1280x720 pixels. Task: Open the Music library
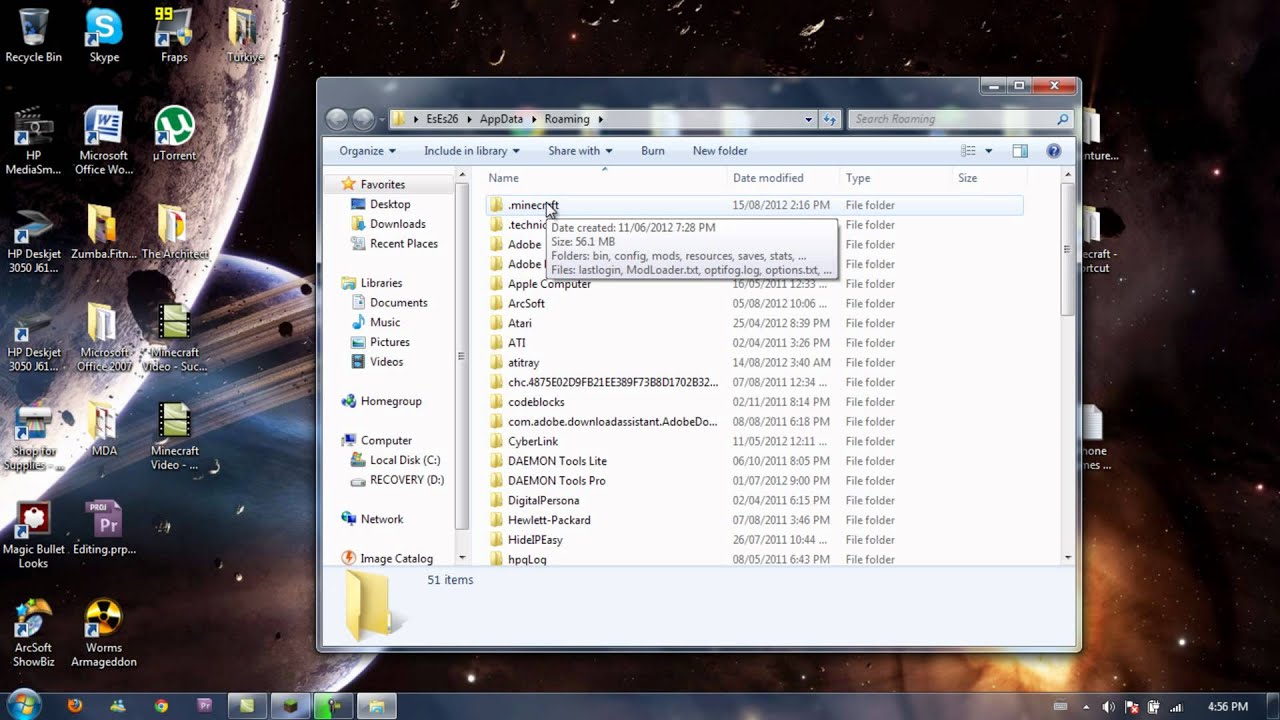coord(375,322)
